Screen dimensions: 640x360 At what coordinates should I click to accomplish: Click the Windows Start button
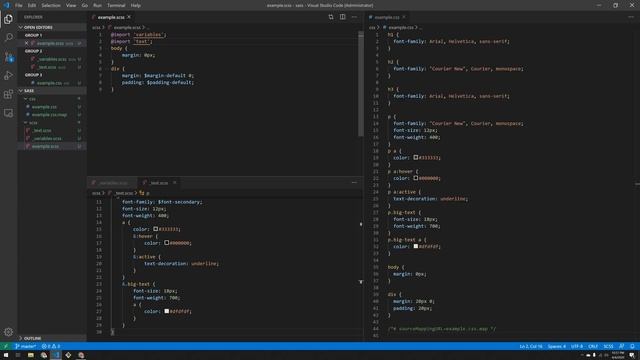pyautogui.click(x=6, y=355)
